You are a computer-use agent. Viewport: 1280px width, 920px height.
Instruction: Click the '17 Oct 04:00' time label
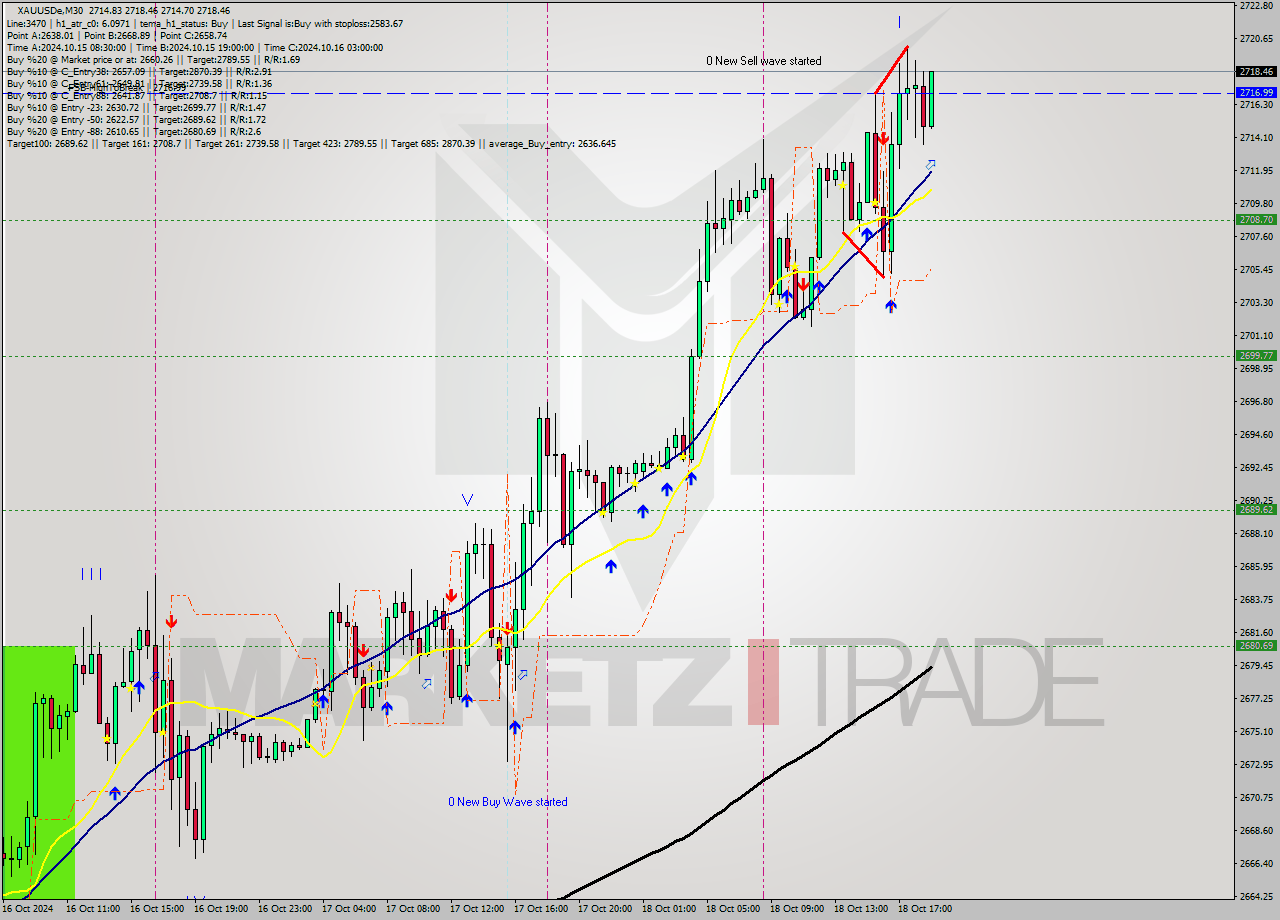point(349,909)
